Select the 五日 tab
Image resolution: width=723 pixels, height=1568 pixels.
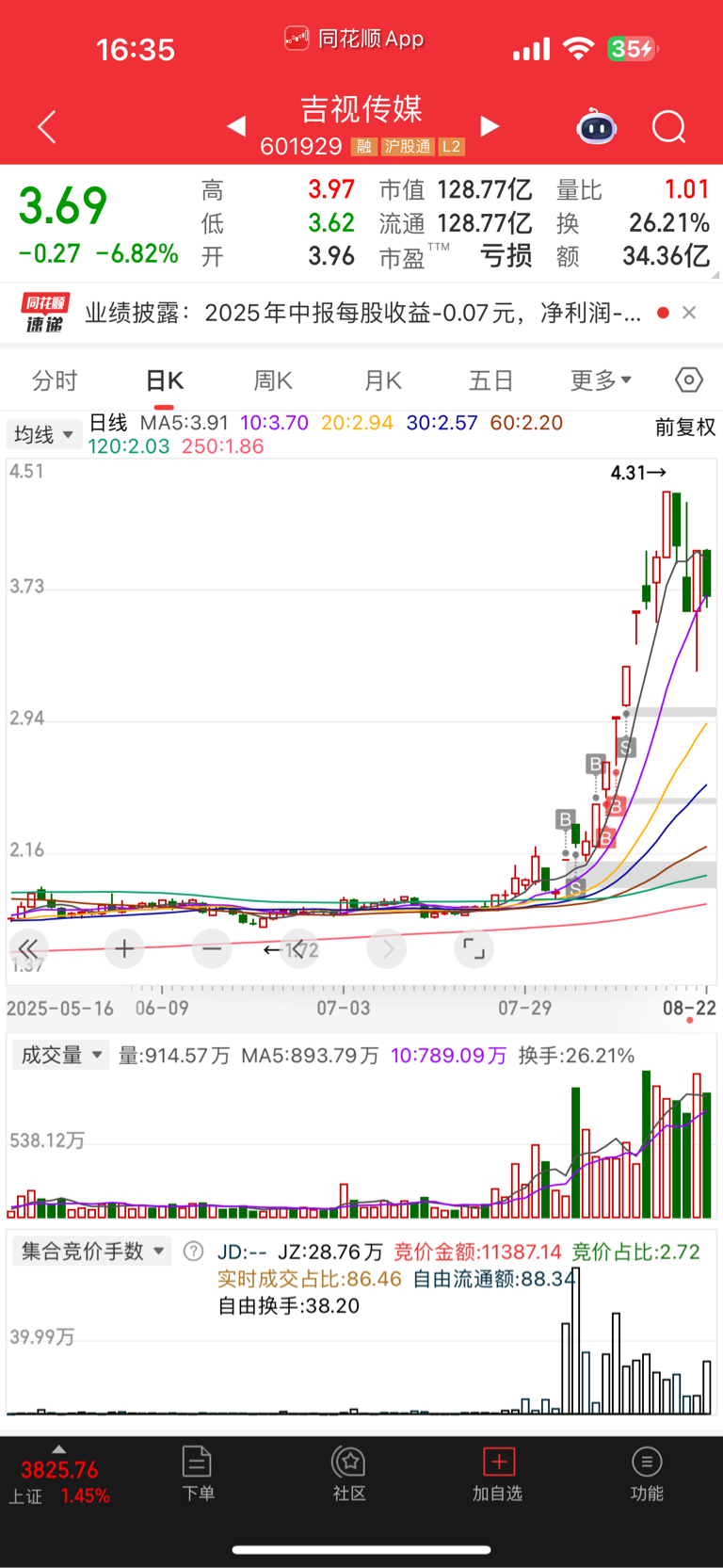(x=491, y=380)
